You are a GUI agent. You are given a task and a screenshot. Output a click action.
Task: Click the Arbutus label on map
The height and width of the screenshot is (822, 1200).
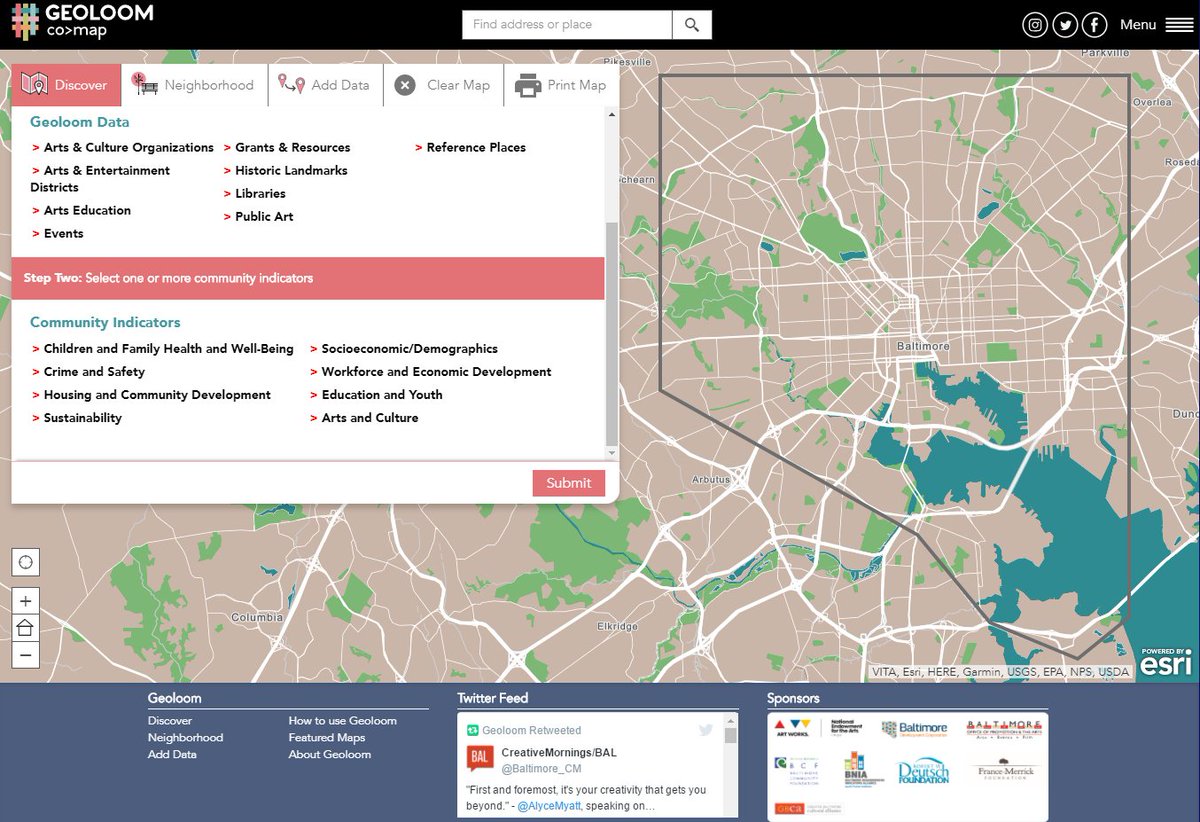point(711,479)
